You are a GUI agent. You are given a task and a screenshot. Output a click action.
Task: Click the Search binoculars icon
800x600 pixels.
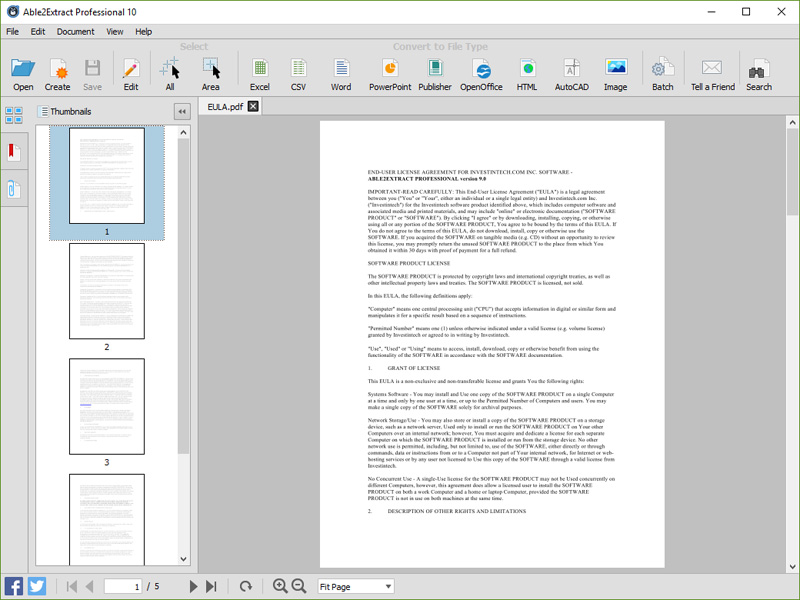click(x=758, y=73)
